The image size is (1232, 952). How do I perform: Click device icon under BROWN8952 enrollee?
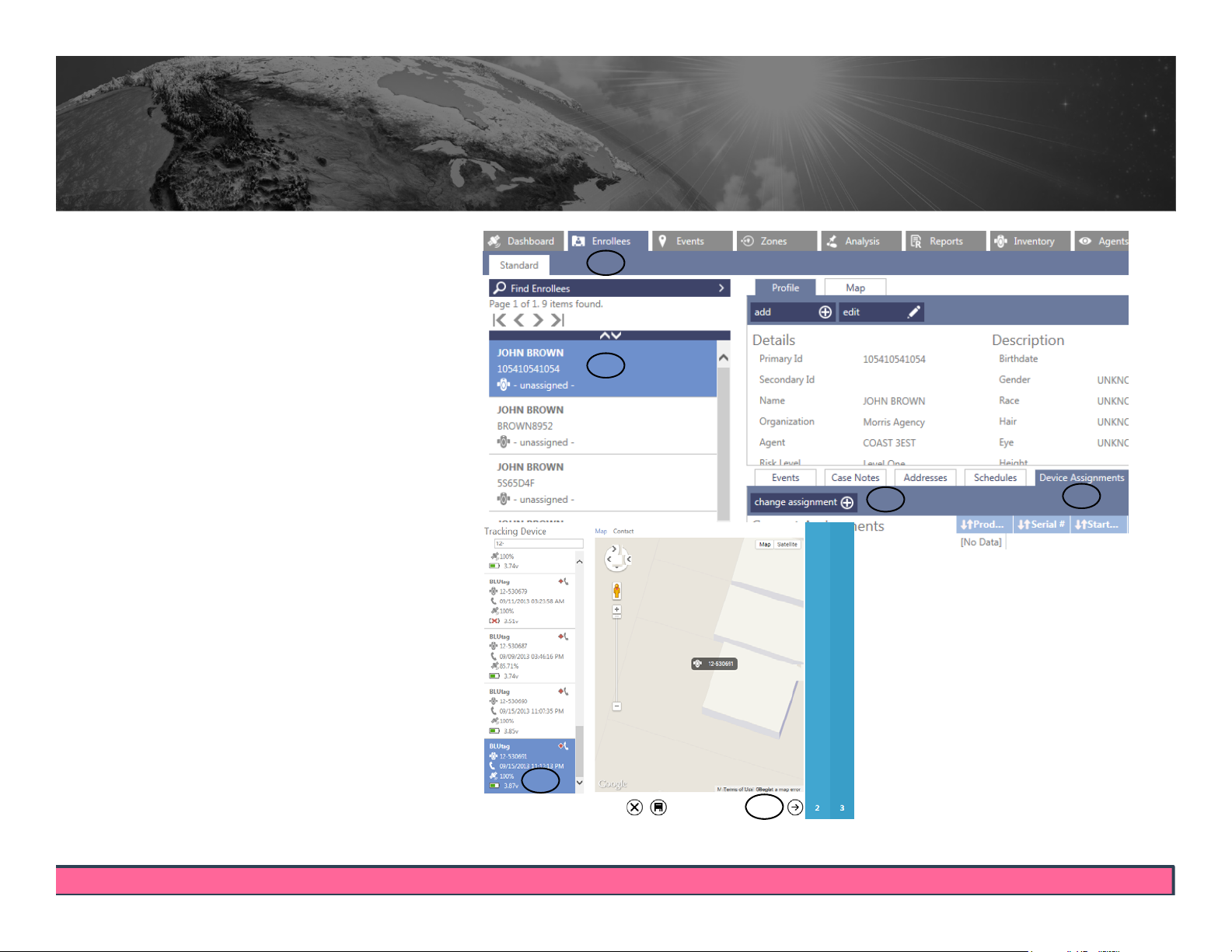(x=503, y=442)
